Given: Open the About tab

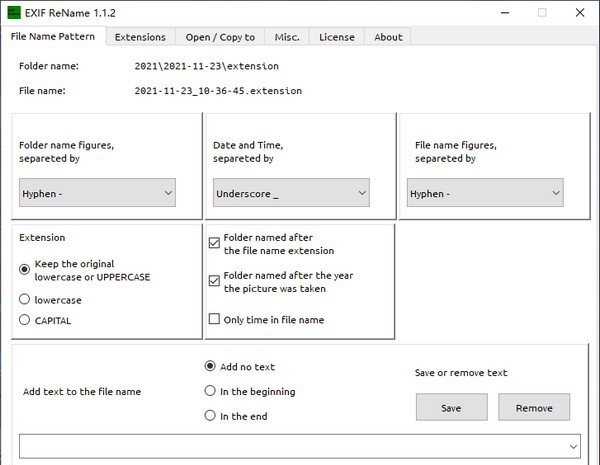Looking at the screenshot, I should click(388, 37).
